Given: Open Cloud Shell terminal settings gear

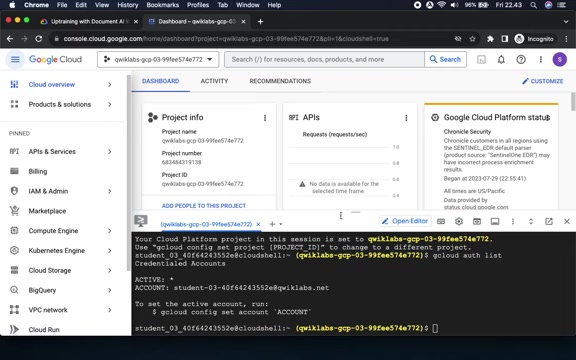Looking at the screenshot, I should pos(459,221).
